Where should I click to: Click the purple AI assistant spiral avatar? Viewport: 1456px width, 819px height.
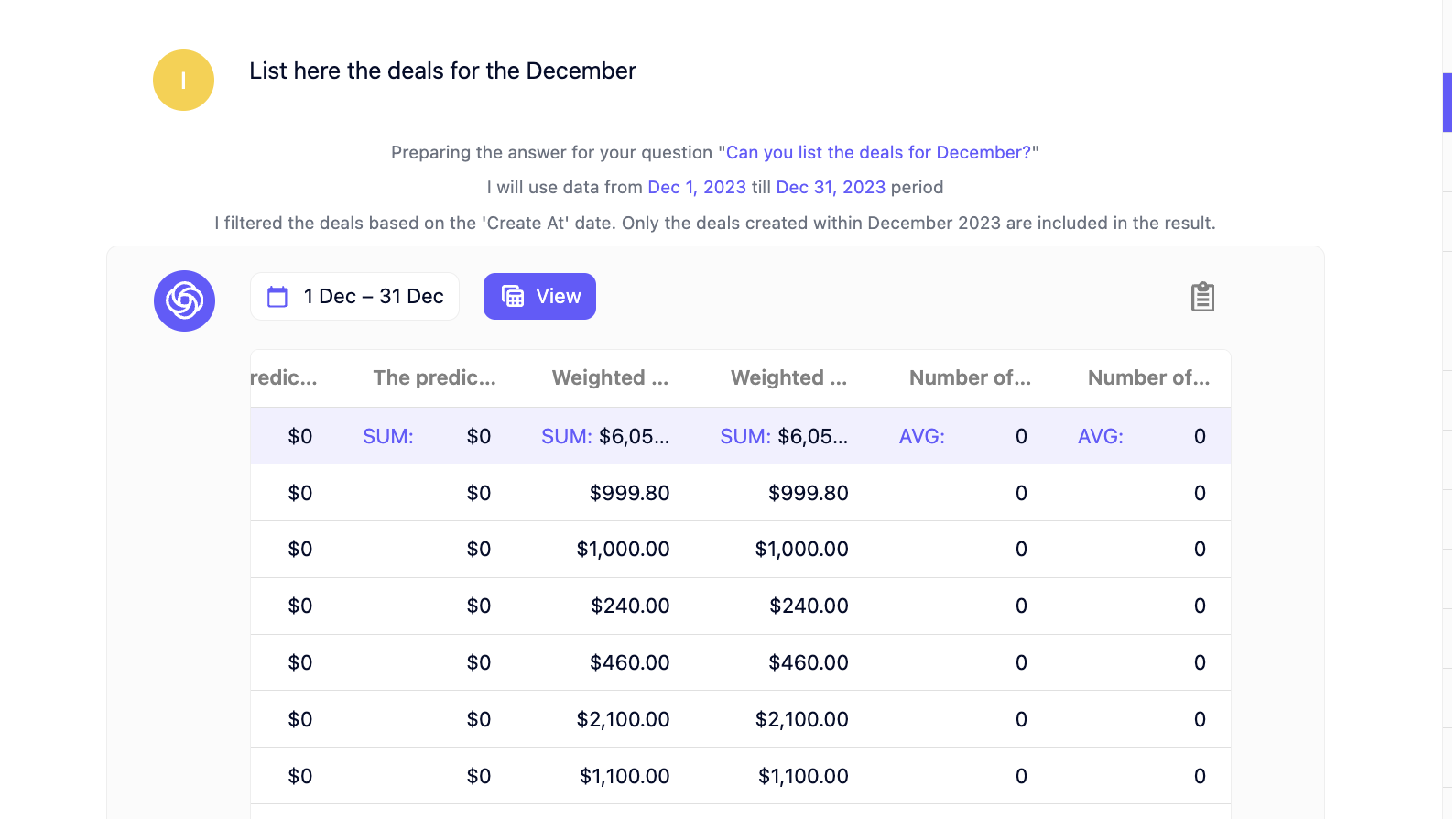pos(184,300)
